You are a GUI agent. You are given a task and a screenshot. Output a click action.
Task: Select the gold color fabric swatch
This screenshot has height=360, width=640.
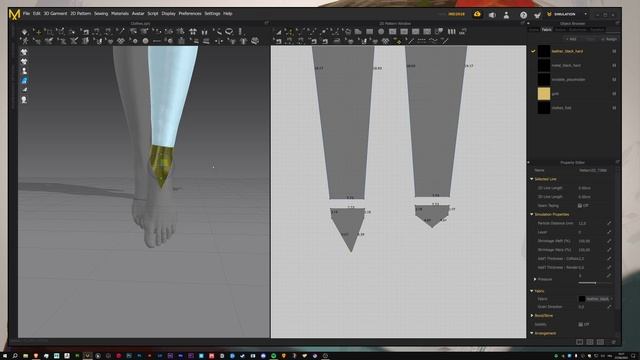544,94
